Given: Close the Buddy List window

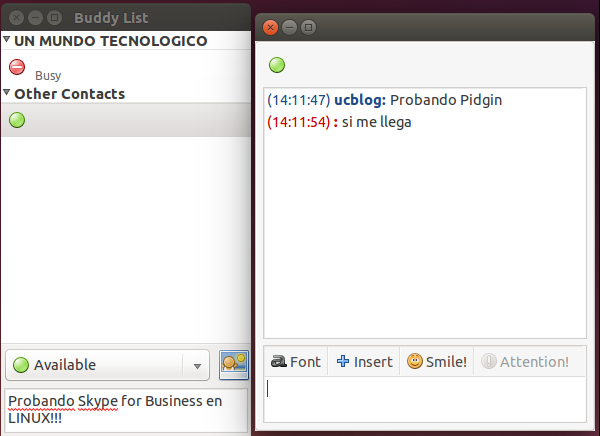Looking at the screenshot, I should click(15, 17).
